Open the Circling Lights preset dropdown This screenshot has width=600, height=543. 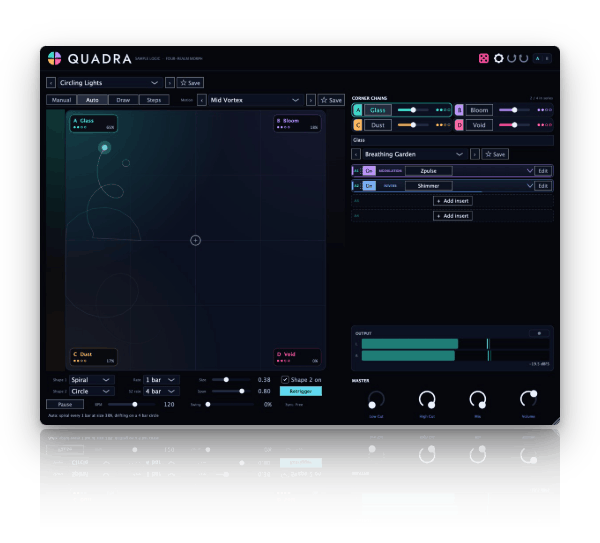(109, 83)
